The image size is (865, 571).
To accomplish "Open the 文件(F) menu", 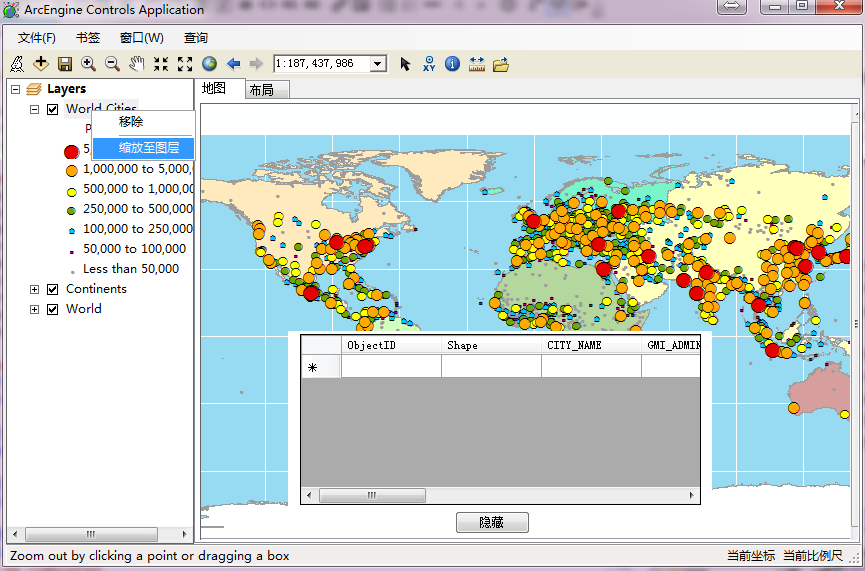I will (x=36, y=38).
